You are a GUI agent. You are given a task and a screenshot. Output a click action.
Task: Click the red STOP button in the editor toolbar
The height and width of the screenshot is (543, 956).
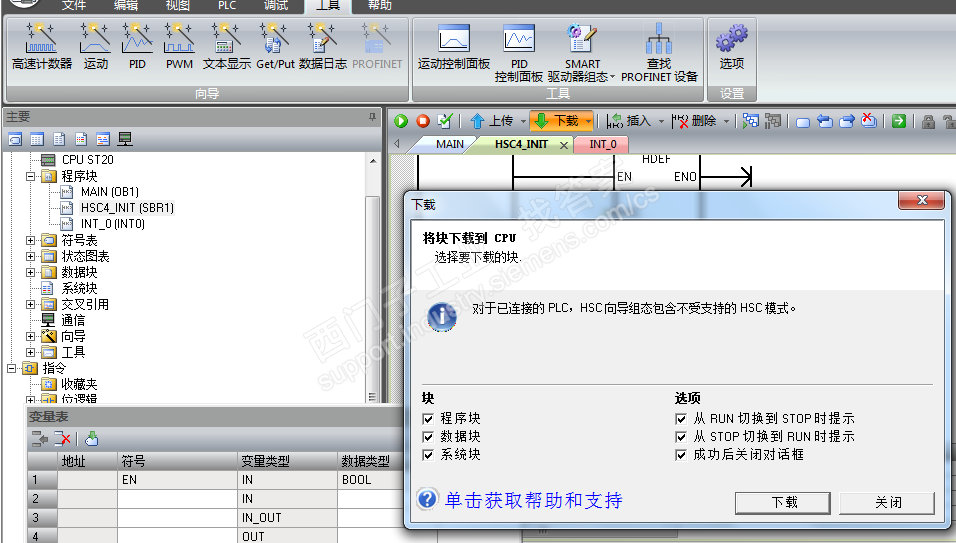click(423, 121)
